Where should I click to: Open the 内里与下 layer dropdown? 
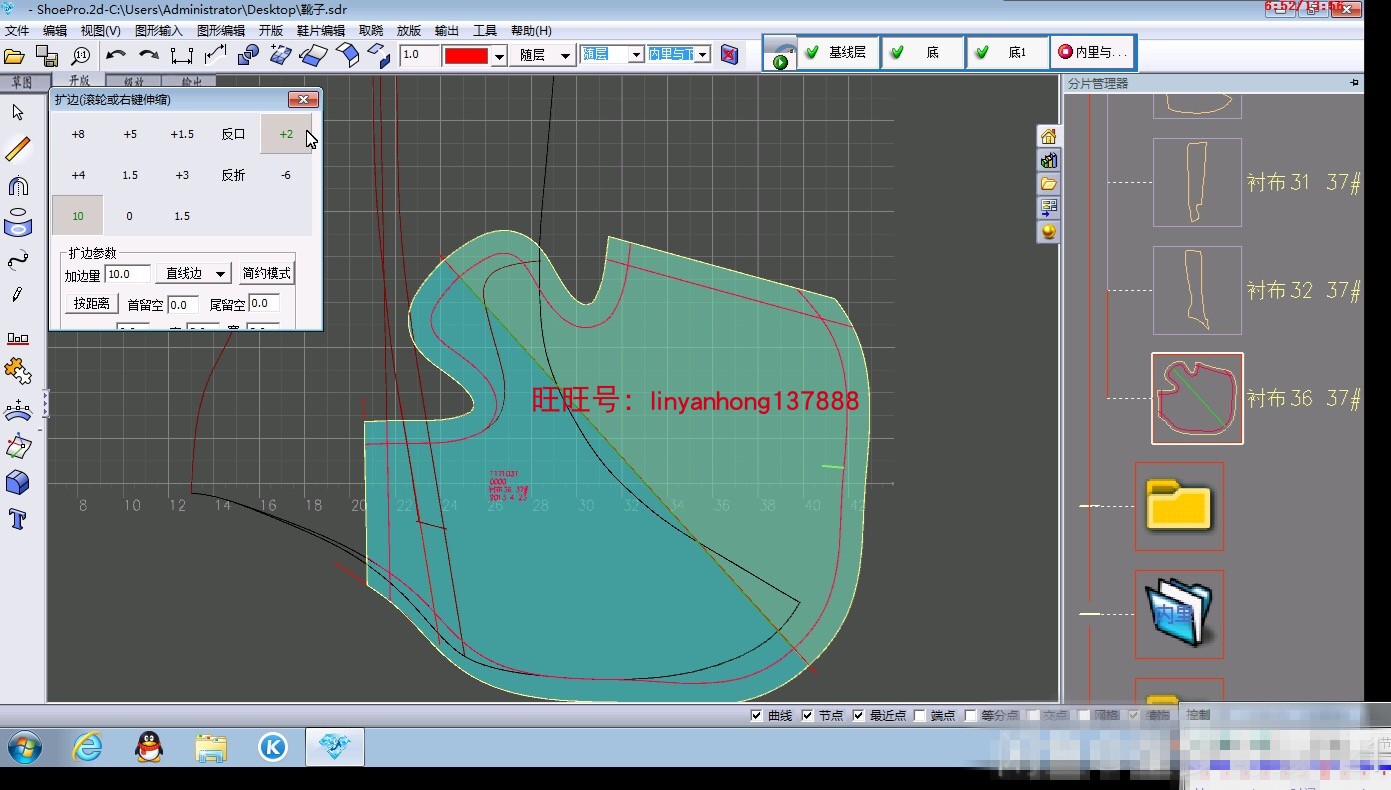coord(701,55)
